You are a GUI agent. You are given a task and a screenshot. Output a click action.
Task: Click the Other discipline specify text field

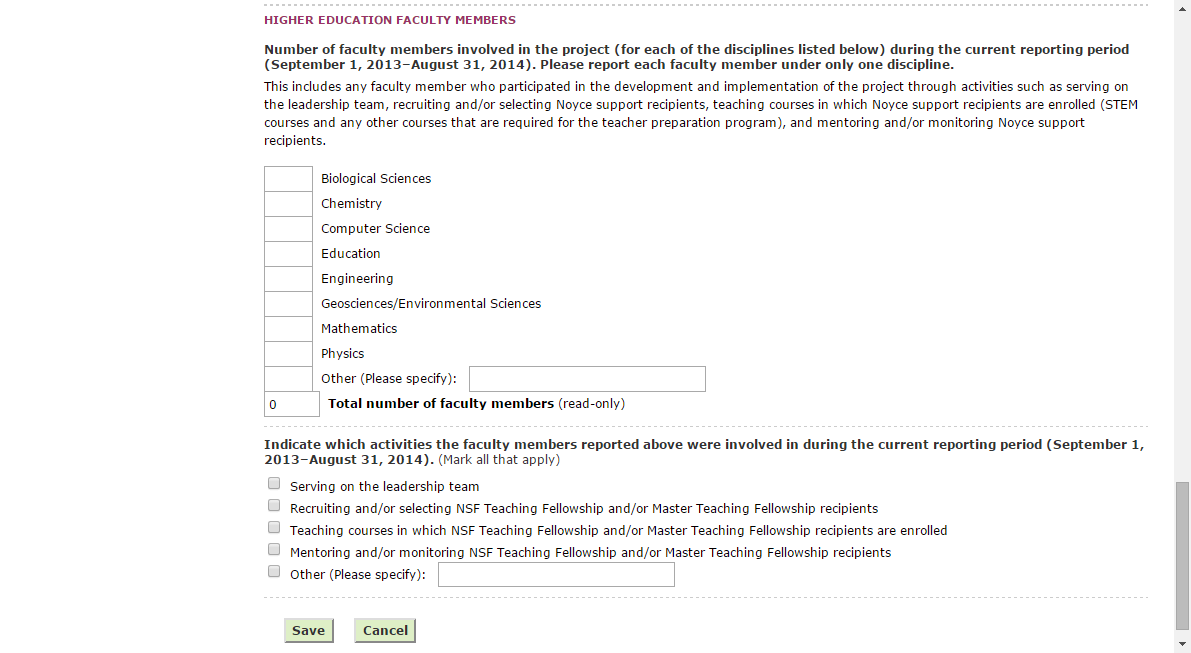click(587, 379)
